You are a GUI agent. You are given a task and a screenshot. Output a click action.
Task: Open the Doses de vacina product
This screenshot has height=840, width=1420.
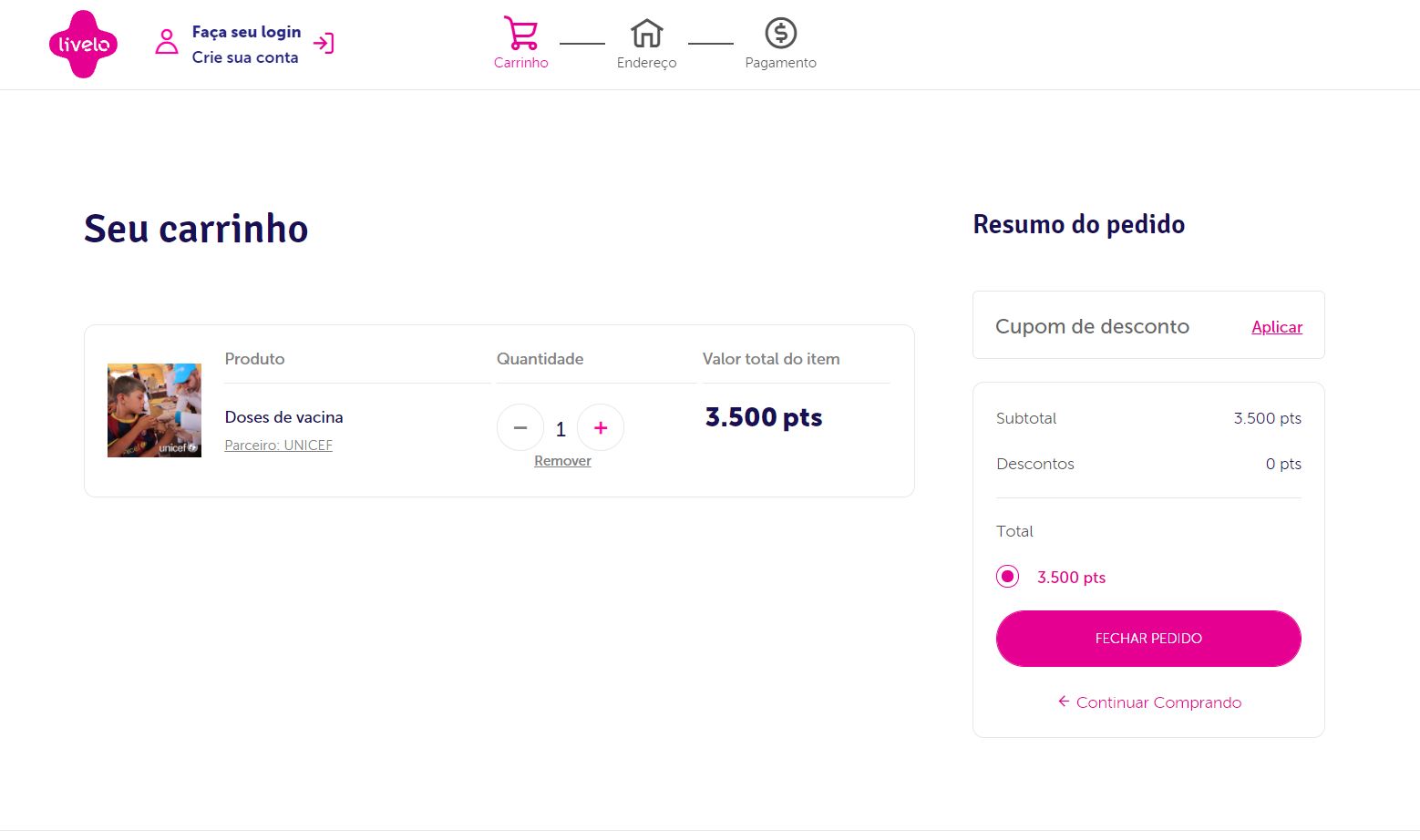pos(284,417)
